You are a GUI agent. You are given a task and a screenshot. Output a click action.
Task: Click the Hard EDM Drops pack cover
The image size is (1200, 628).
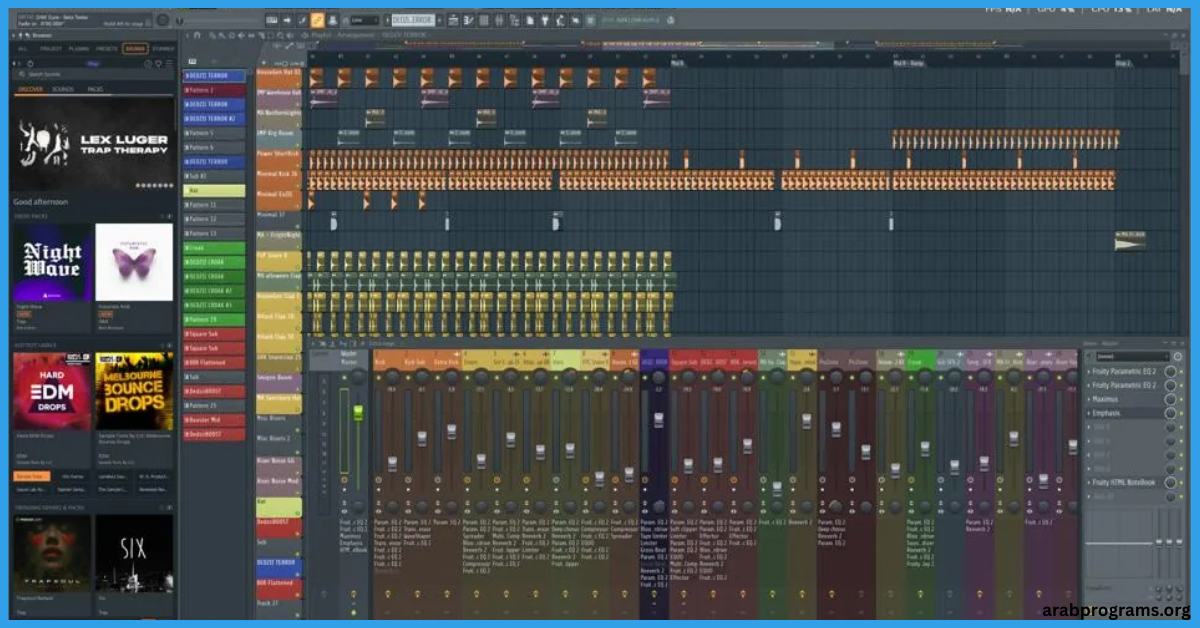[x=52, y=391]
